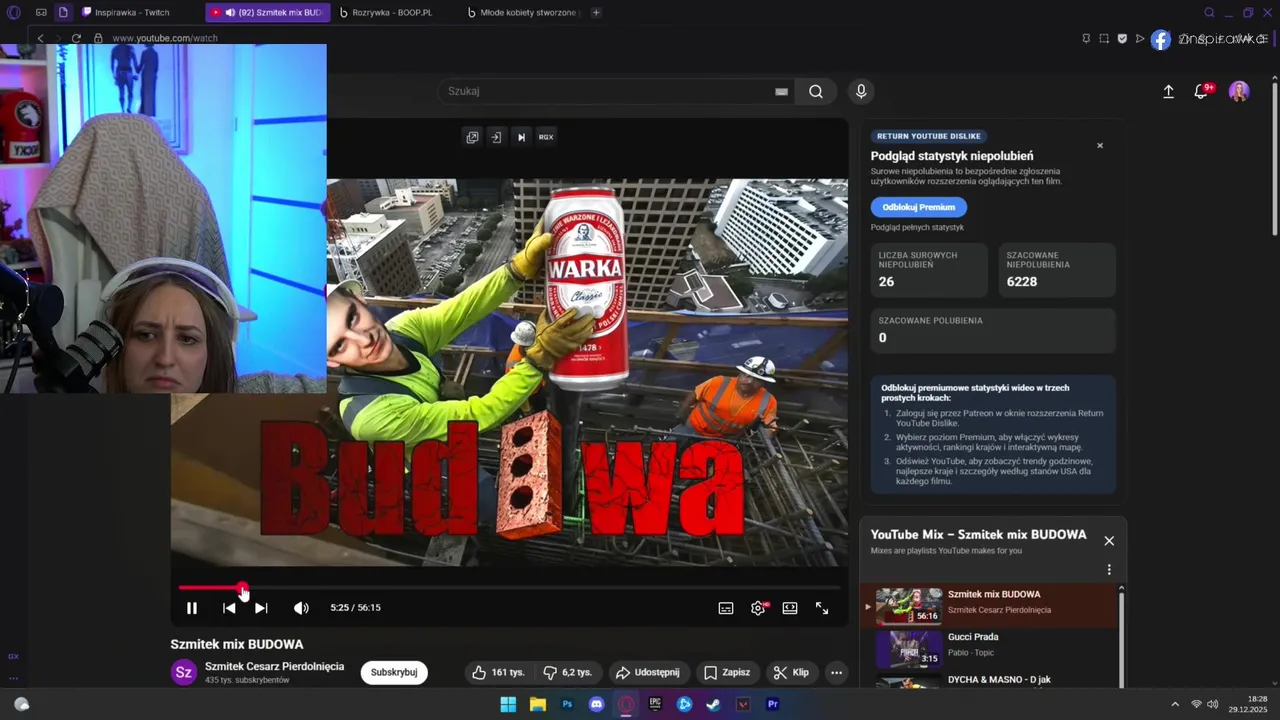Open the GX Corner gamepad icon
Viewport: 1280px width, 720px height.
(41, 12)
